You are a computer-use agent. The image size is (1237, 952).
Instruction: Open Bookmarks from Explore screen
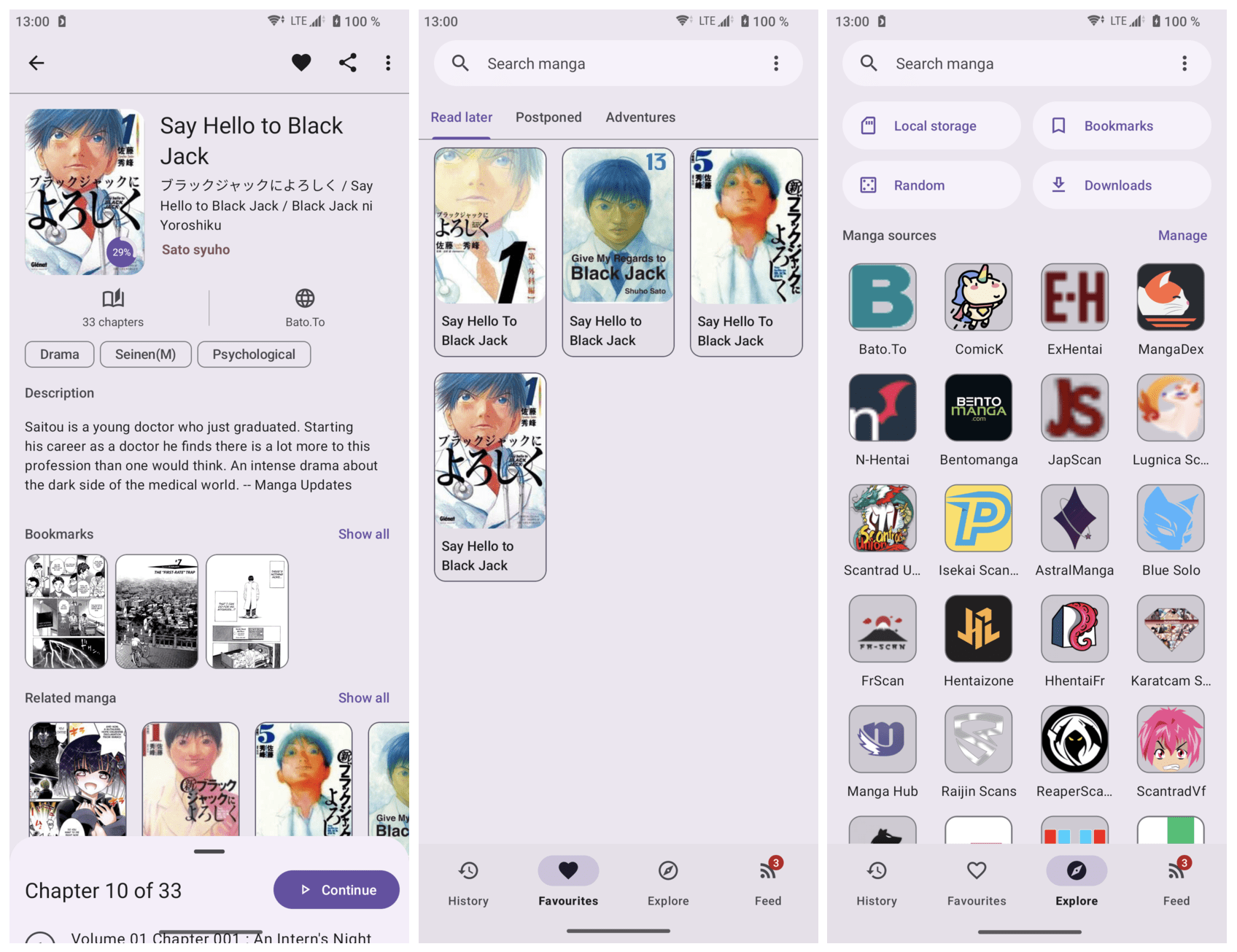point(1122,125)
